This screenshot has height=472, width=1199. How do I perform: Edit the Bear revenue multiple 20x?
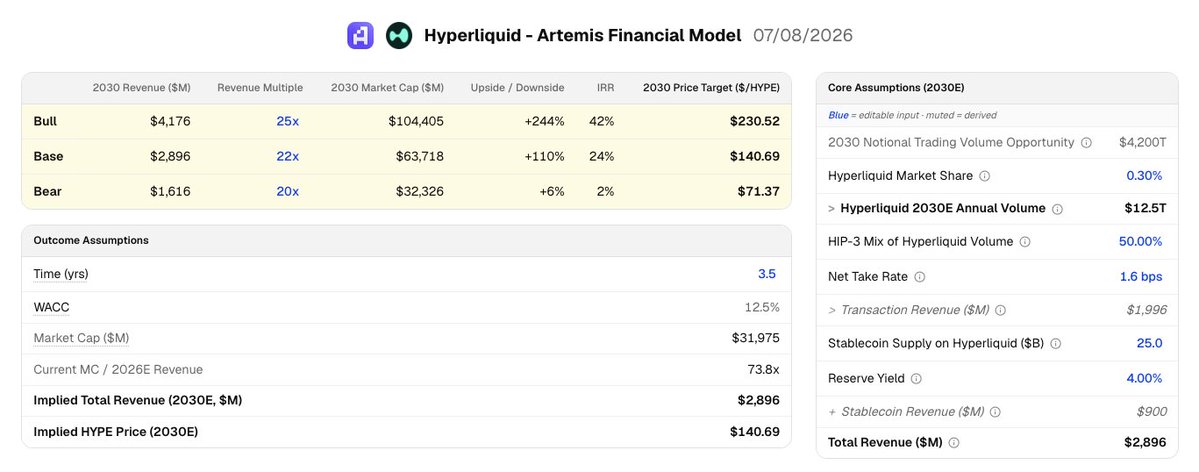point(288,191)
